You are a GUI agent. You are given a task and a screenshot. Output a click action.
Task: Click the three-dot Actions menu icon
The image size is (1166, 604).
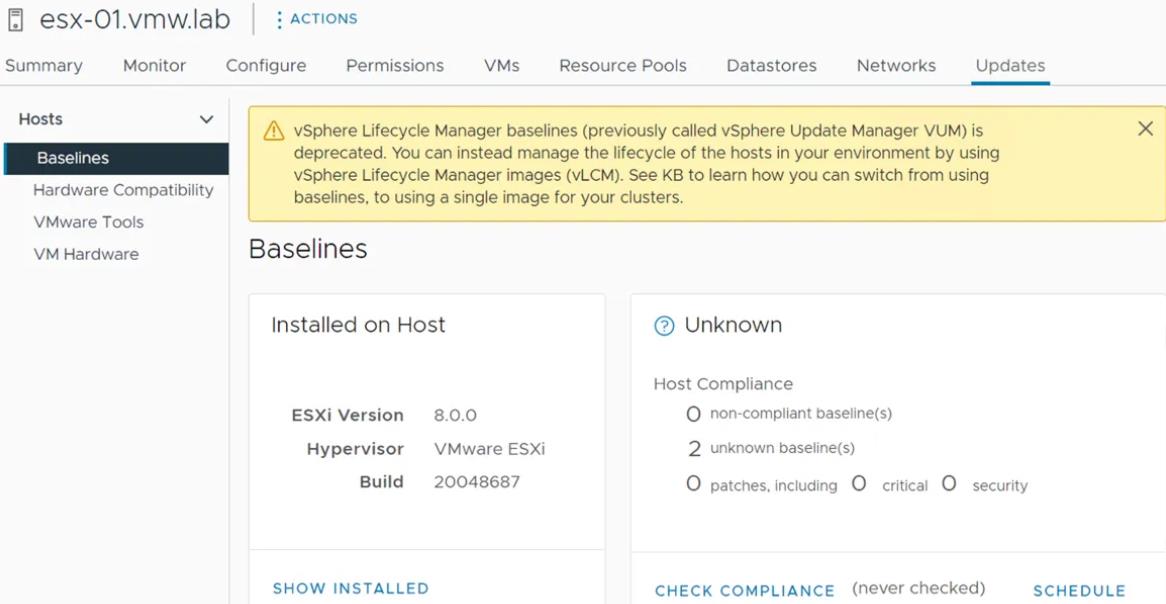tap(279, 19)
